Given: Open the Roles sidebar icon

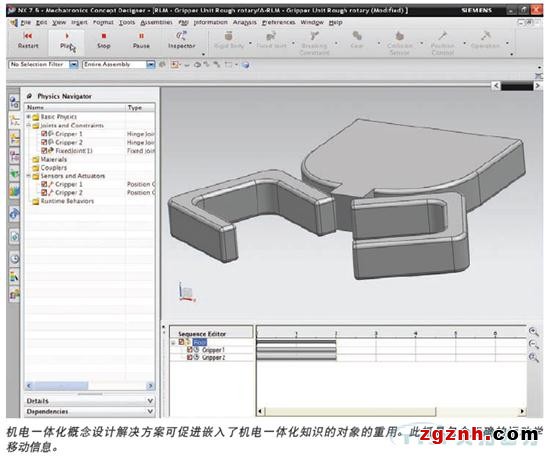Looking at the screenshot, I should click(x=14, y=294).
